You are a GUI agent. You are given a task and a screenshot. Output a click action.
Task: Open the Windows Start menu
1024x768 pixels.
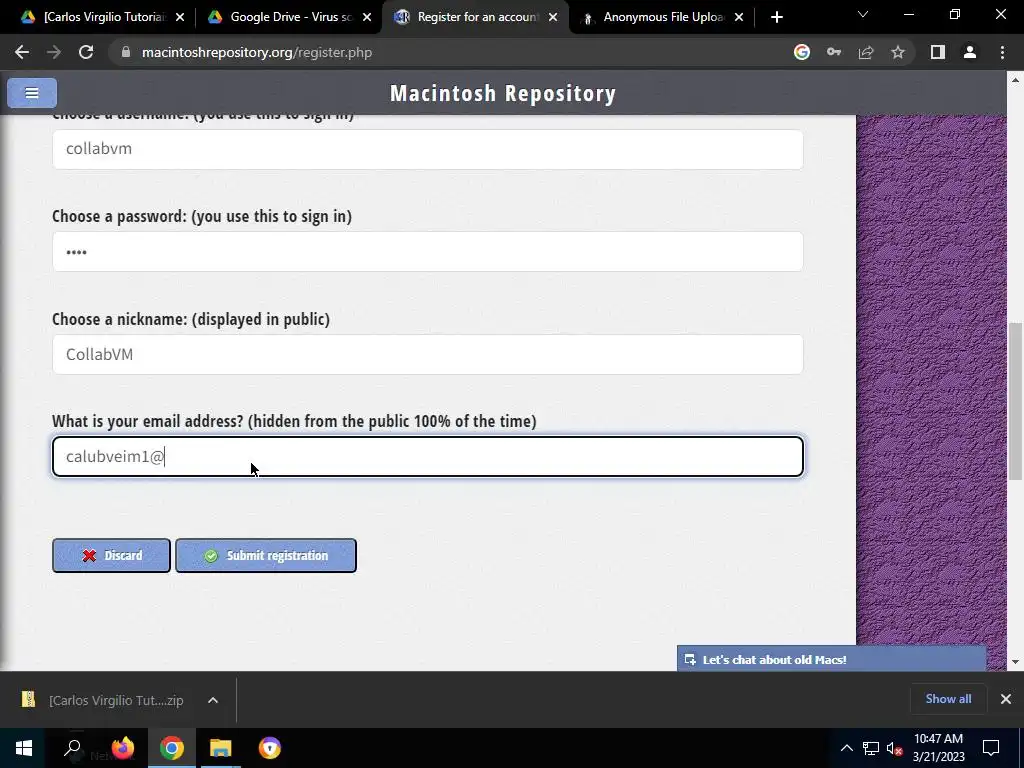[x=24, y=748]
